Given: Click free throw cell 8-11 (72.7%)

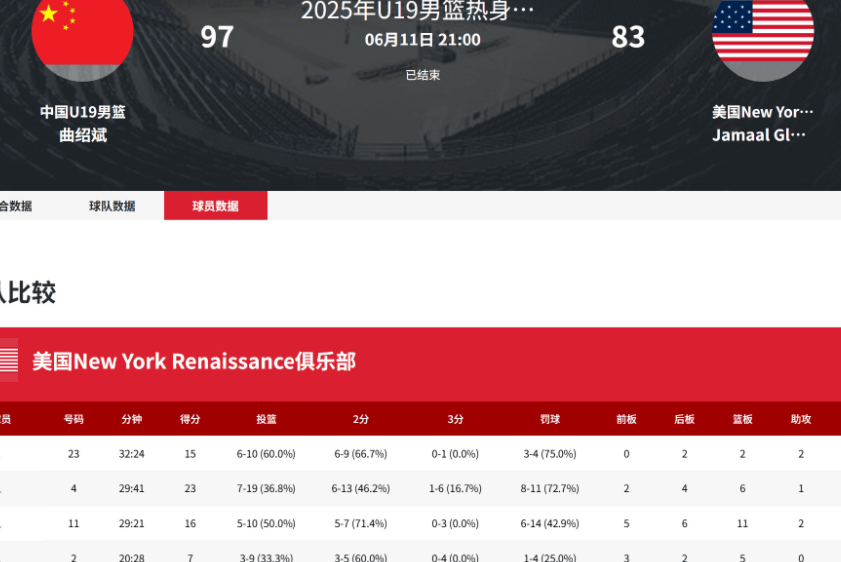Looking at the screenshot, I should 550,489.
